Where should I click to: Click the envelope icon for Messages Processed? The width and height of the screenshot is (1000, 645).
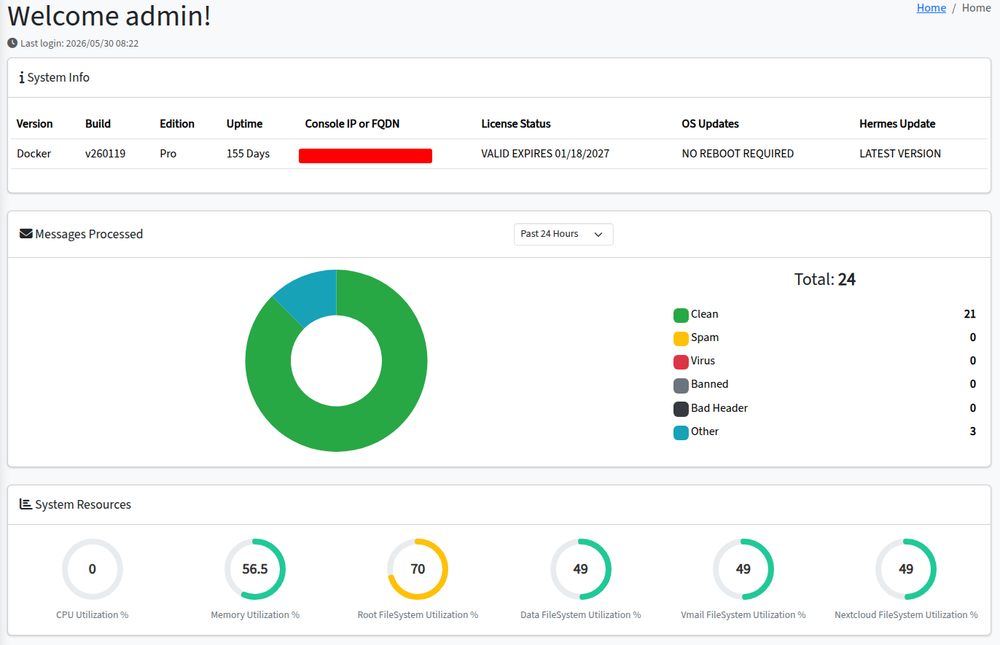26,234
